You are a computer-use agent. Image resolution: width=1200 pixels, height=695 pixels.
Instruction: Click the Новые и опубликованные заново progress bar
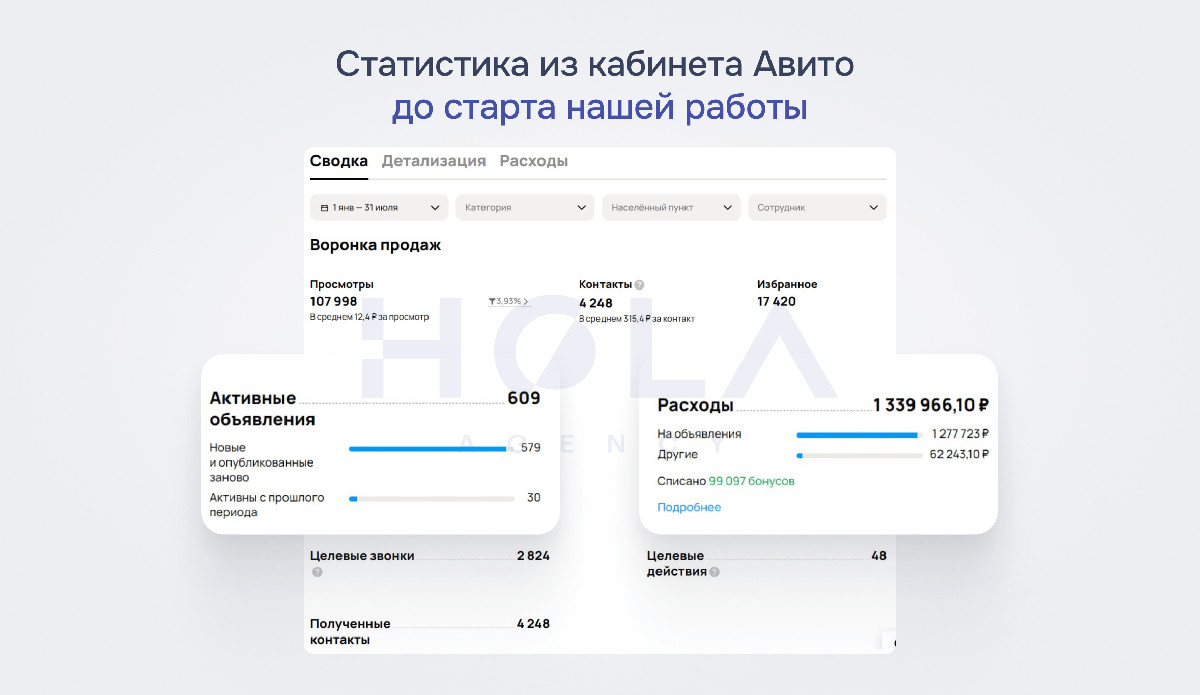click(x=431, y=449)
